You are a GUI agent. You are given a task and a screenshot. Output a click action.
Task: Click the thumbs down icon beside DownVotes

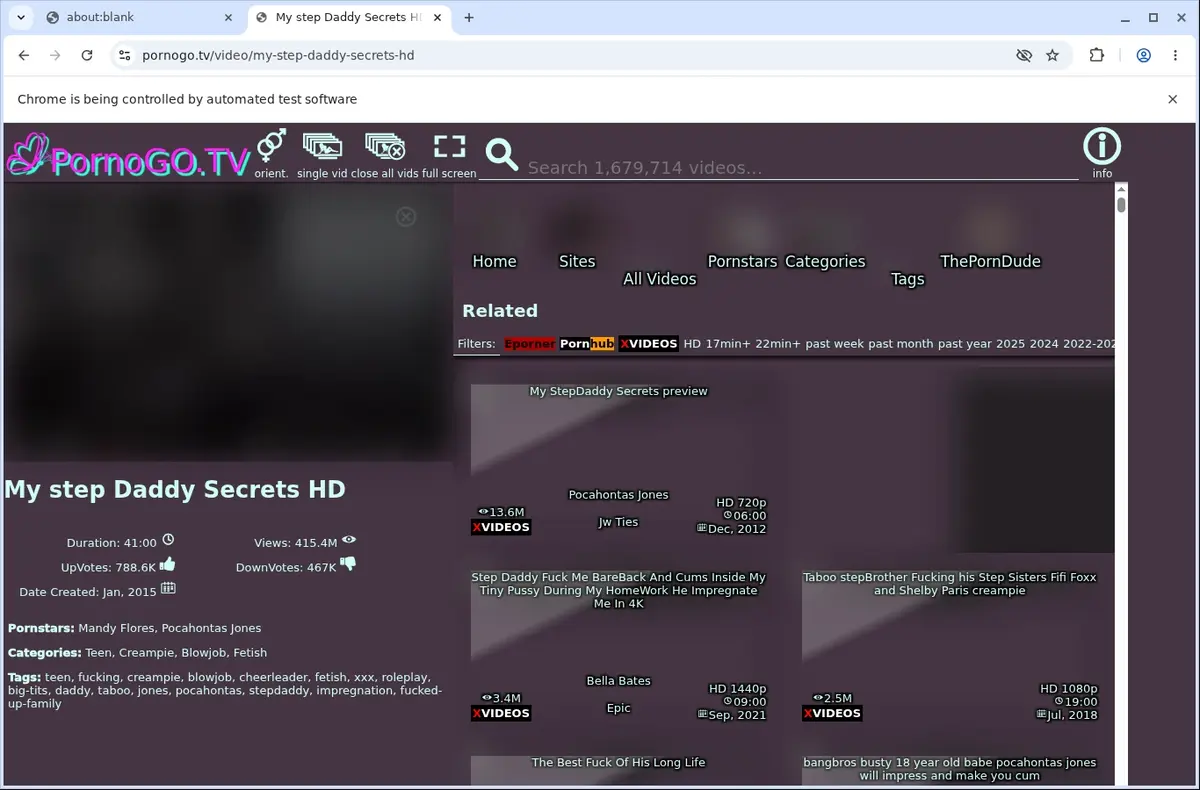tap(348, 564)
